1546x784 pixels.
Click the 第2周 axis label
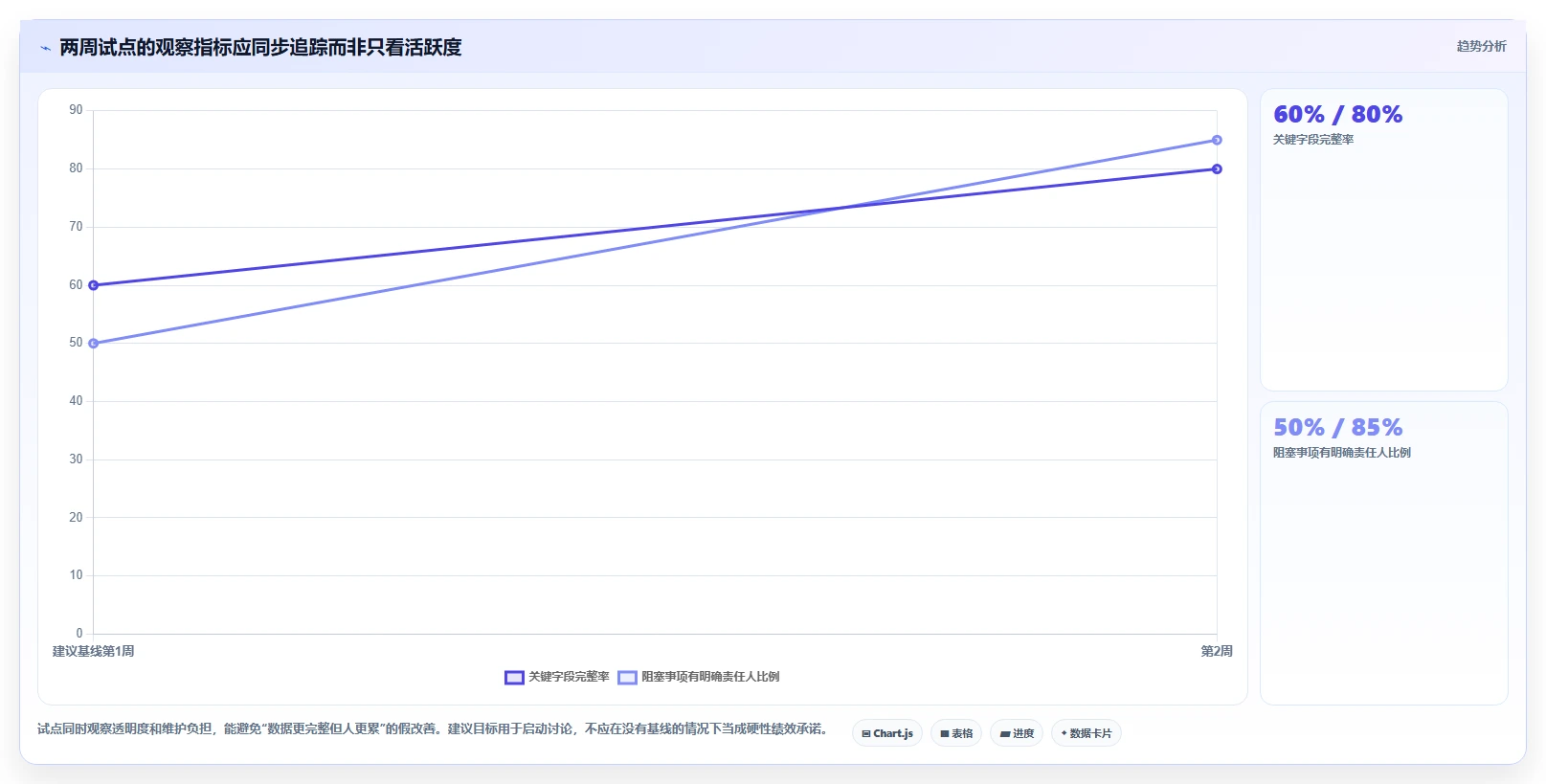pyautogui.click(x=1217, y=651)
